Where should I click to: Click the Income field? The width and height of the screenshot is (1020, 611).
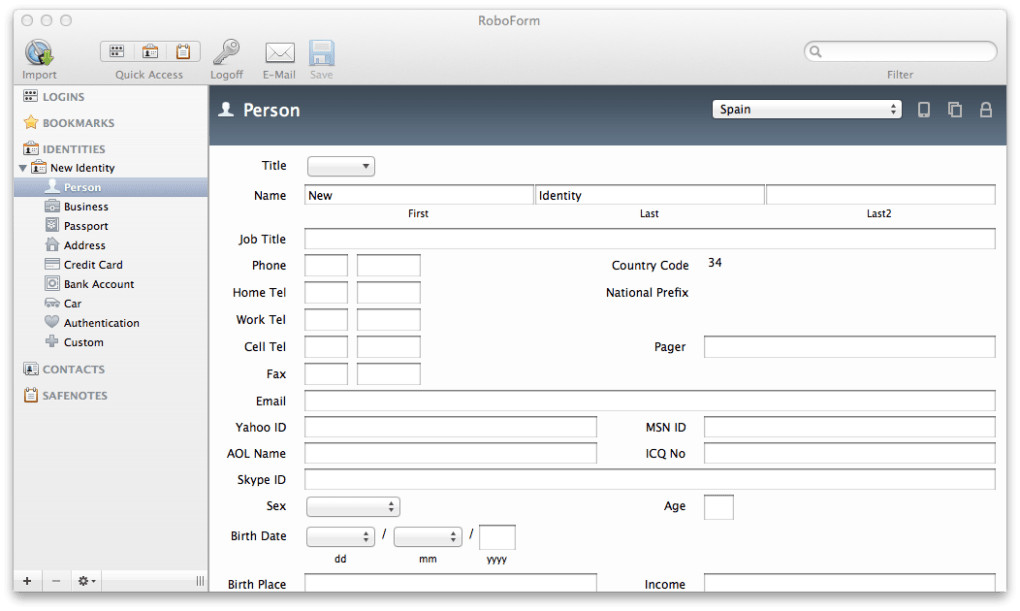[850, 583]
